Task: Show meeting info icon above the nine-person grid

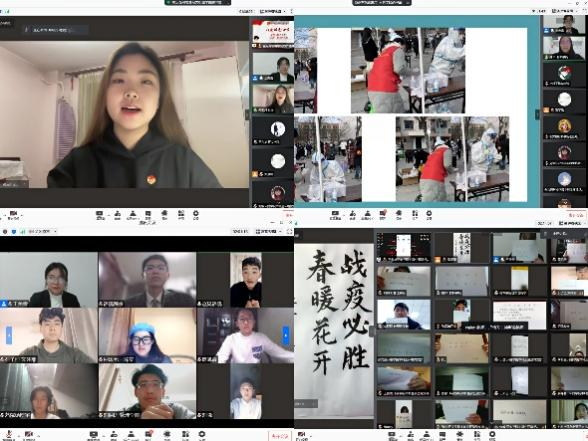Action: 5,232
